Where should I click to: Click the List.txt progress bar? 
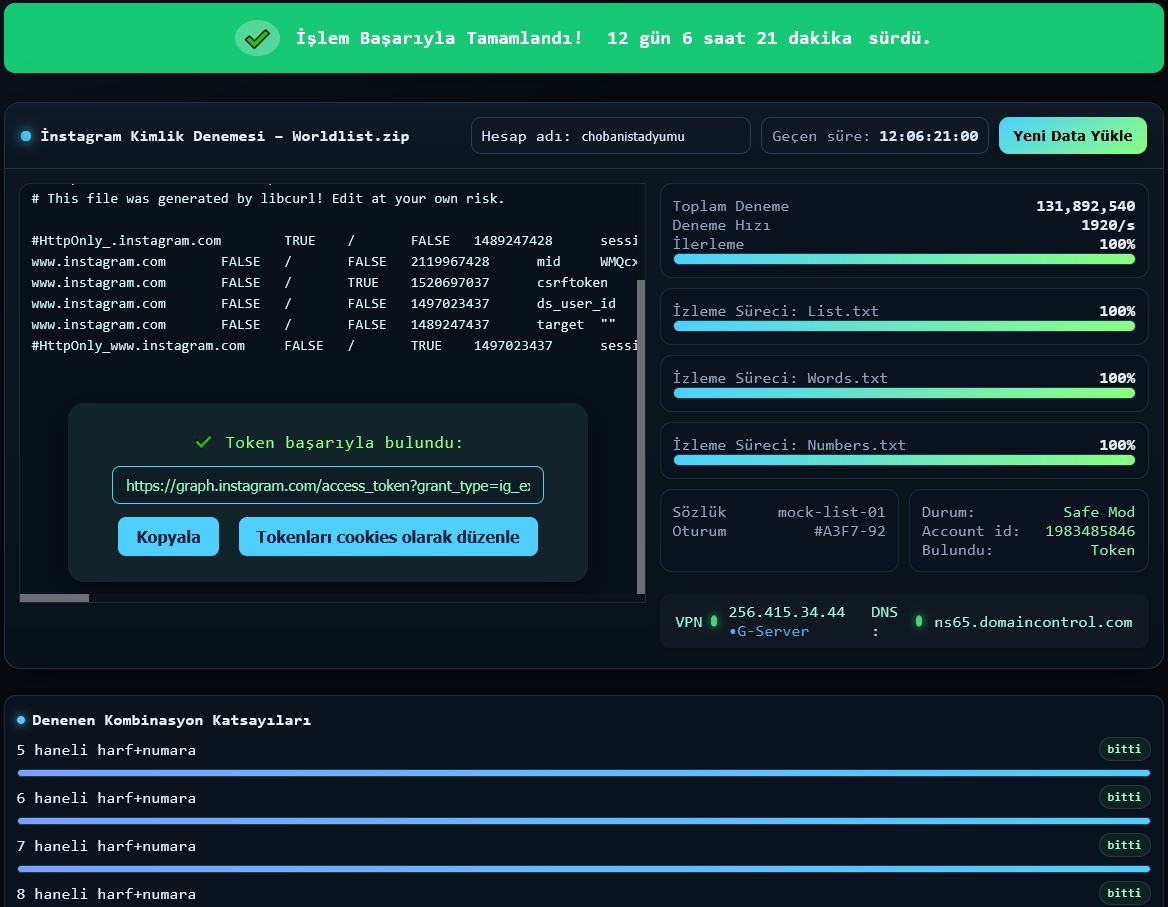click(904, 326)
